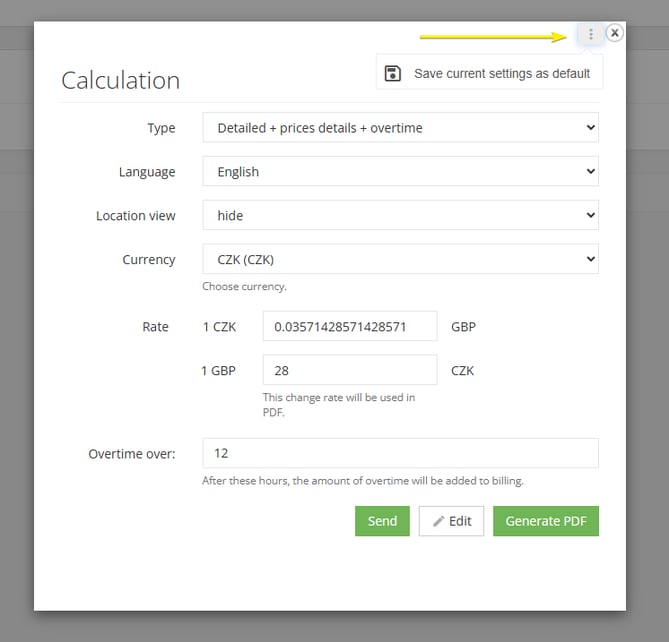Click the arrow on the Location view selector
Image resolution: width=669 pixels, height=642 pixels.
coord(590,215)
